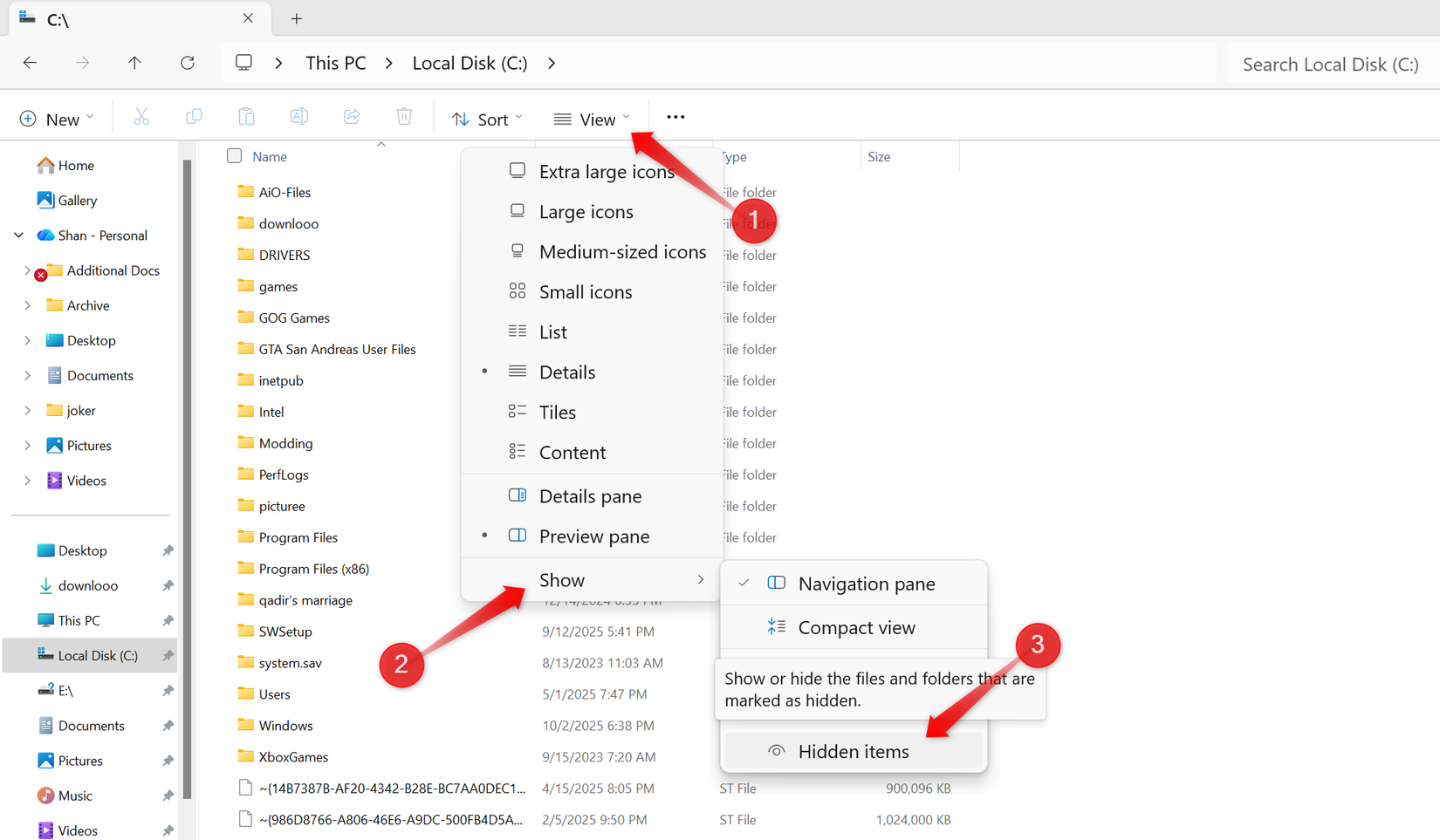Click the Share icon in the toolbar
Image resolution: width=1440 pixels, height=840 pixels.
click(x=351, y=116)
